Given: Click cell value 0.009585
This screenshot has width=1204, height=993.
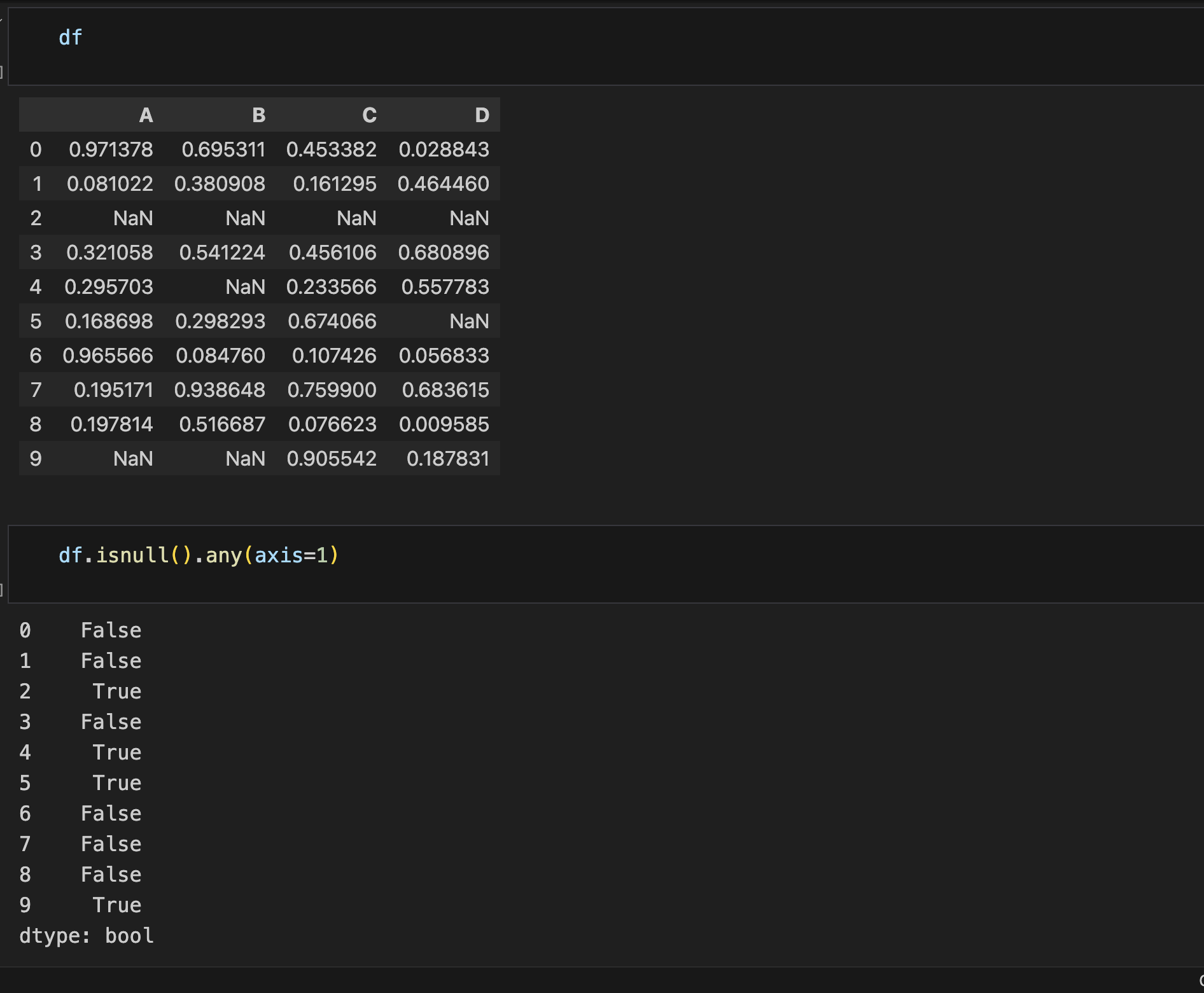Looking at the screenshot, I should [444, 424].
